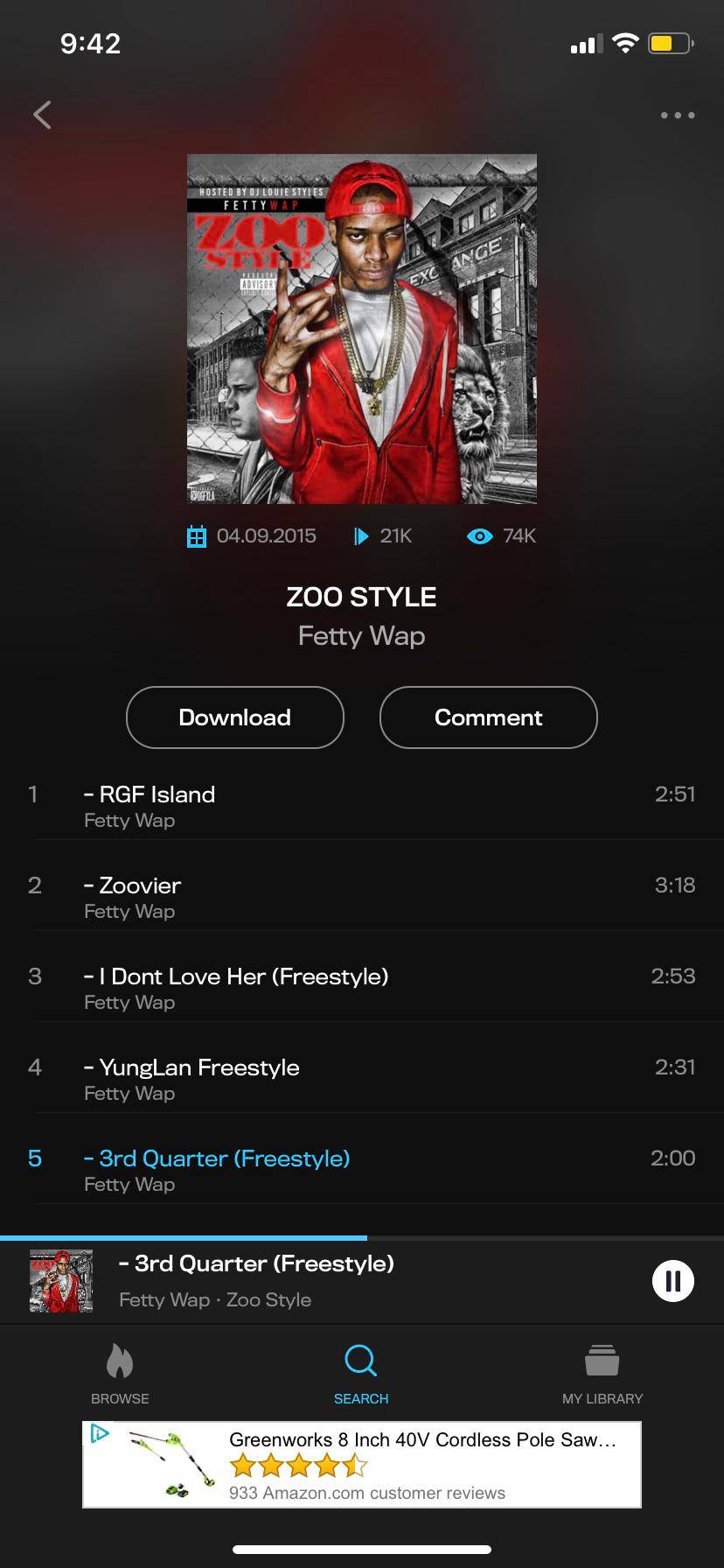The image size is (724, 1568).
Task: Tap the Download button
Action: [x=235, y=717]
